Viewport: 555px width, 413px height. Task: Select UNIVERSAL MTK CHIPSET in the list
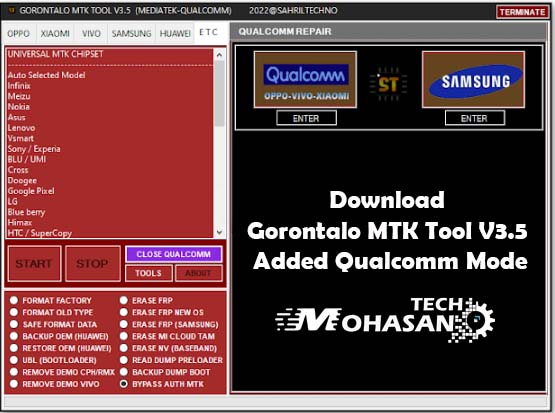point(110,54)
